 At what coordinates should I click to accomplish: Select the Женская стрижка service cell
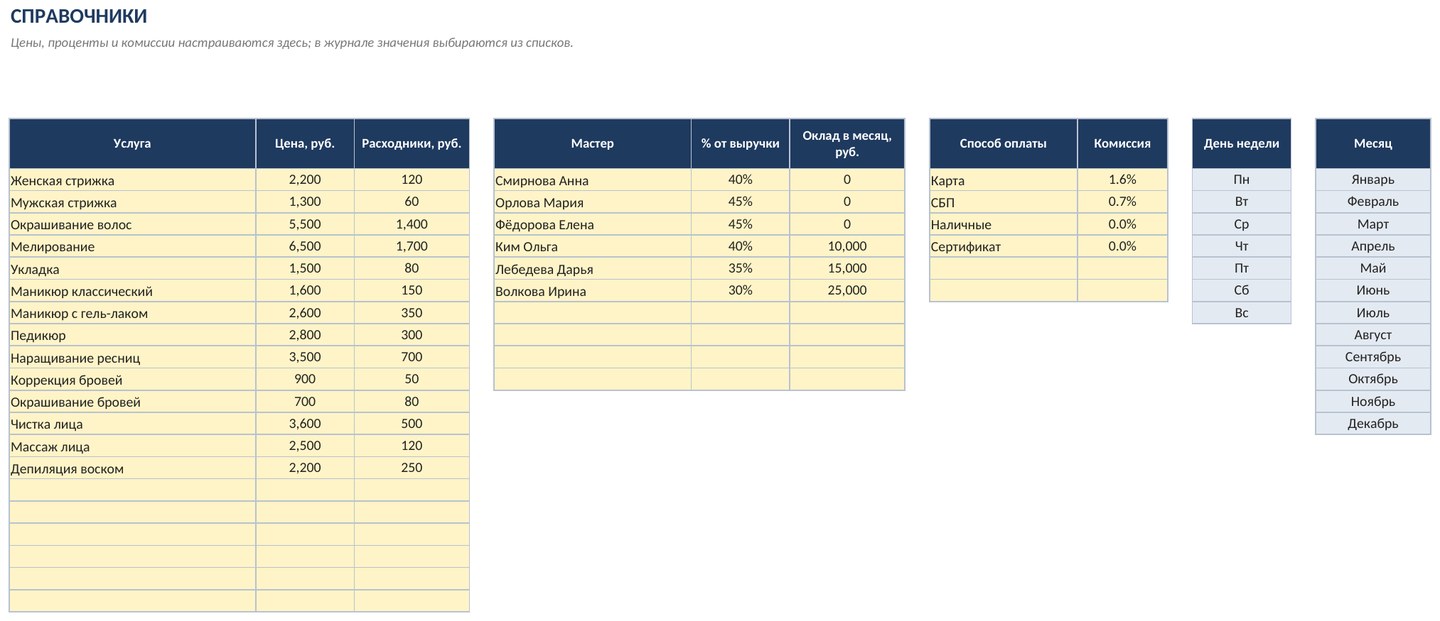pyautogui.click(x=133, y=180)
